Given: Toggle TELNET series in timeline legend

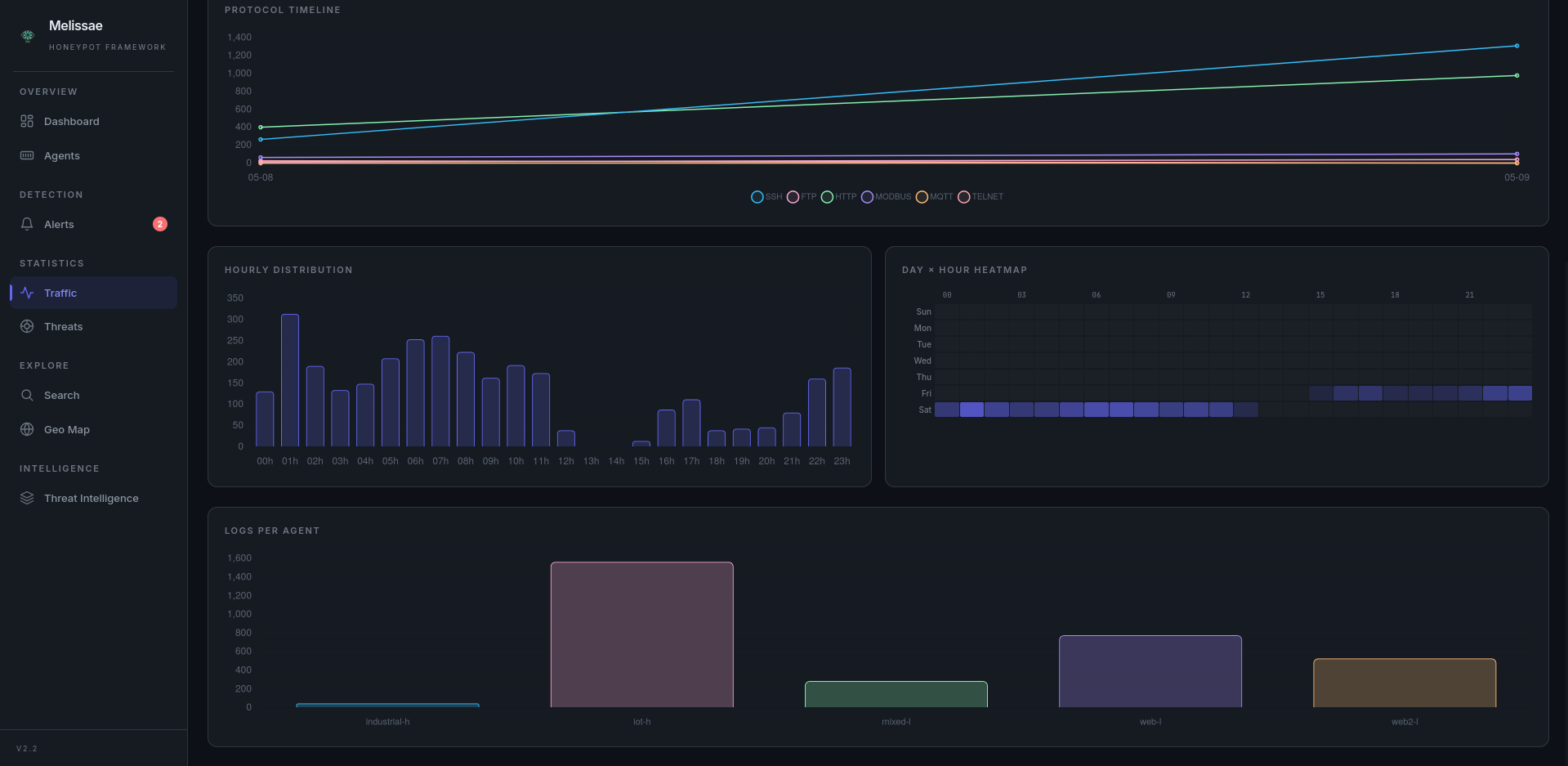Looking at the screenshot, I should coord(981,197).
